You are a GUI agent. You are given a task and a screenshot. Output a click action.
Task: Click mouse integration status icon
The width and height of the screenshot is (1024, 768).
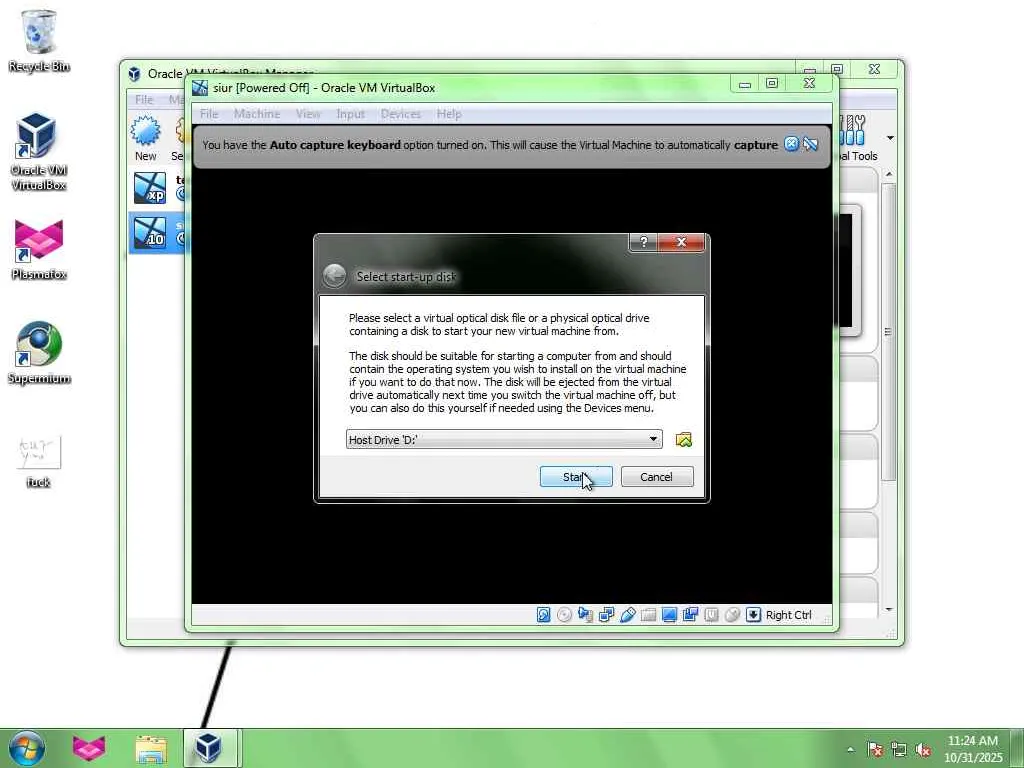732,615
